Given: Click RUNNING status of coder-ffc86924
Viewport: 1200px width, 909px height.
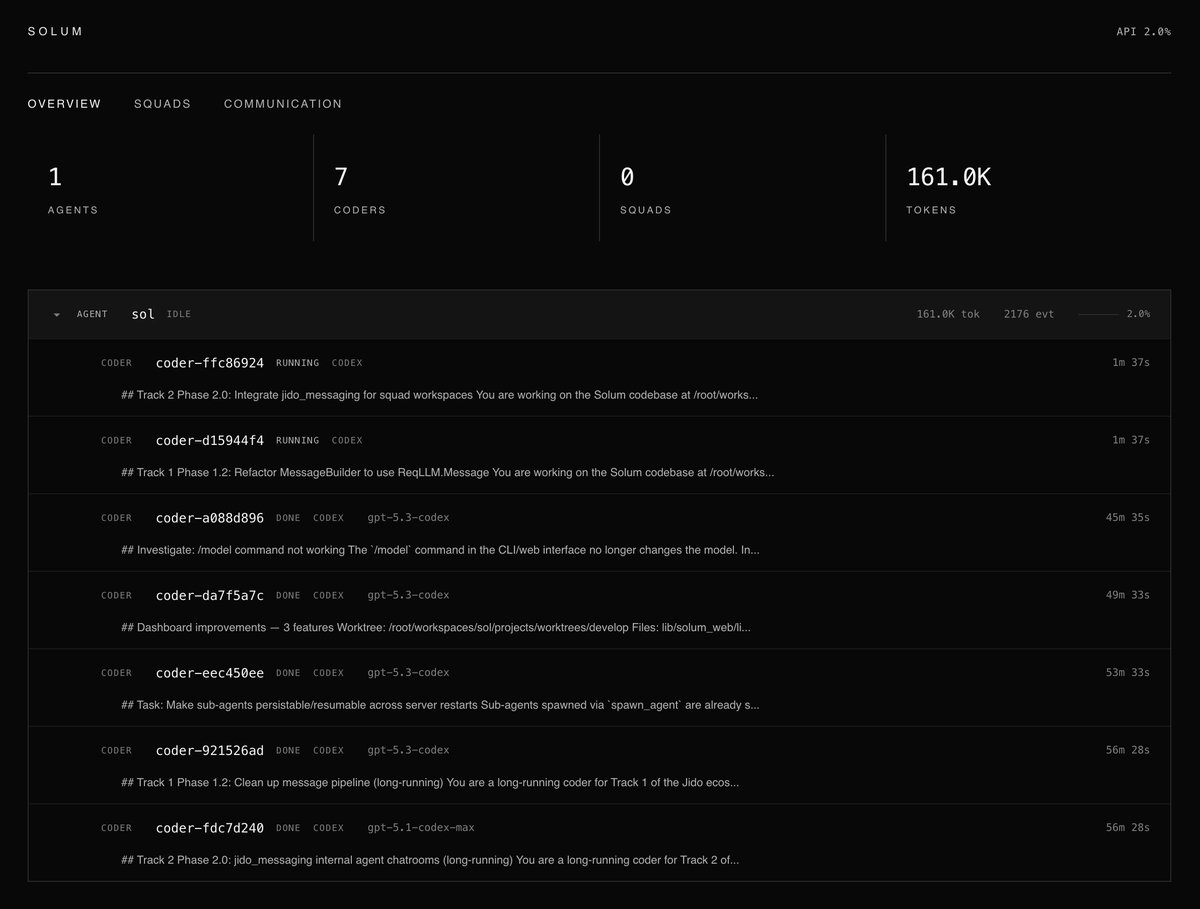Looking at the screenshot, I should point(298,363).
